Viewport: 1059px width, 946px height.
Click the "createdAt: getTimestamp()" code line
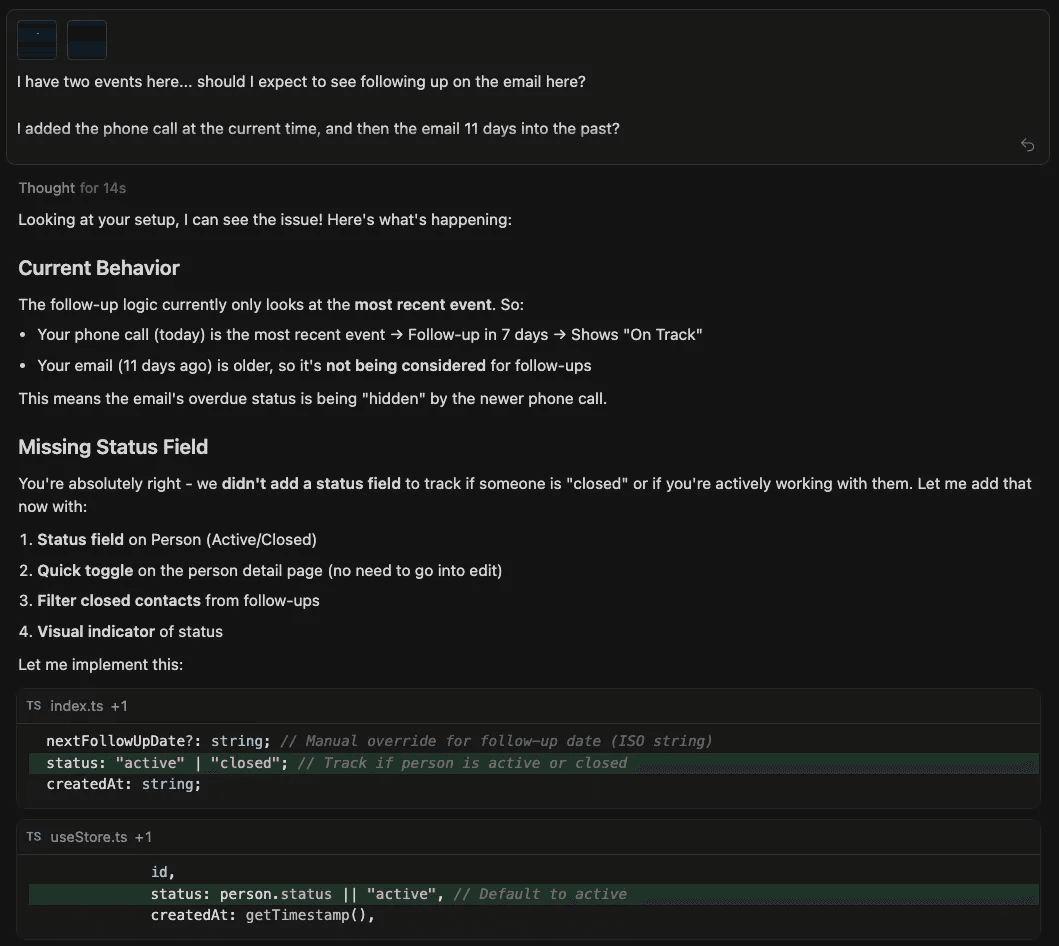[262, 915]
